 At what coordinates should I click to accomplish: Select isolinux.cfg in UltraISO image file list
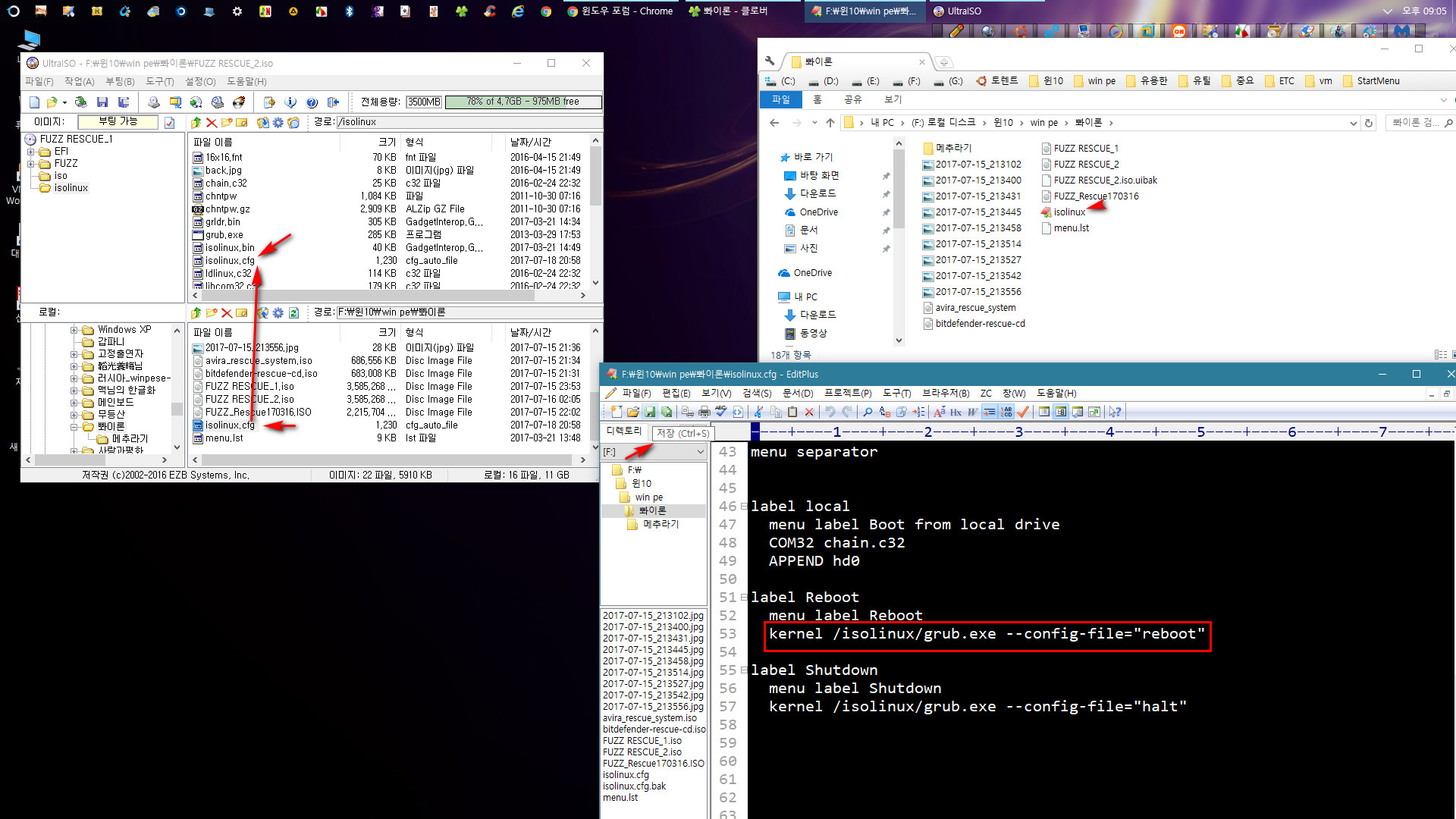pyautogui.click(x=230, y=261)
